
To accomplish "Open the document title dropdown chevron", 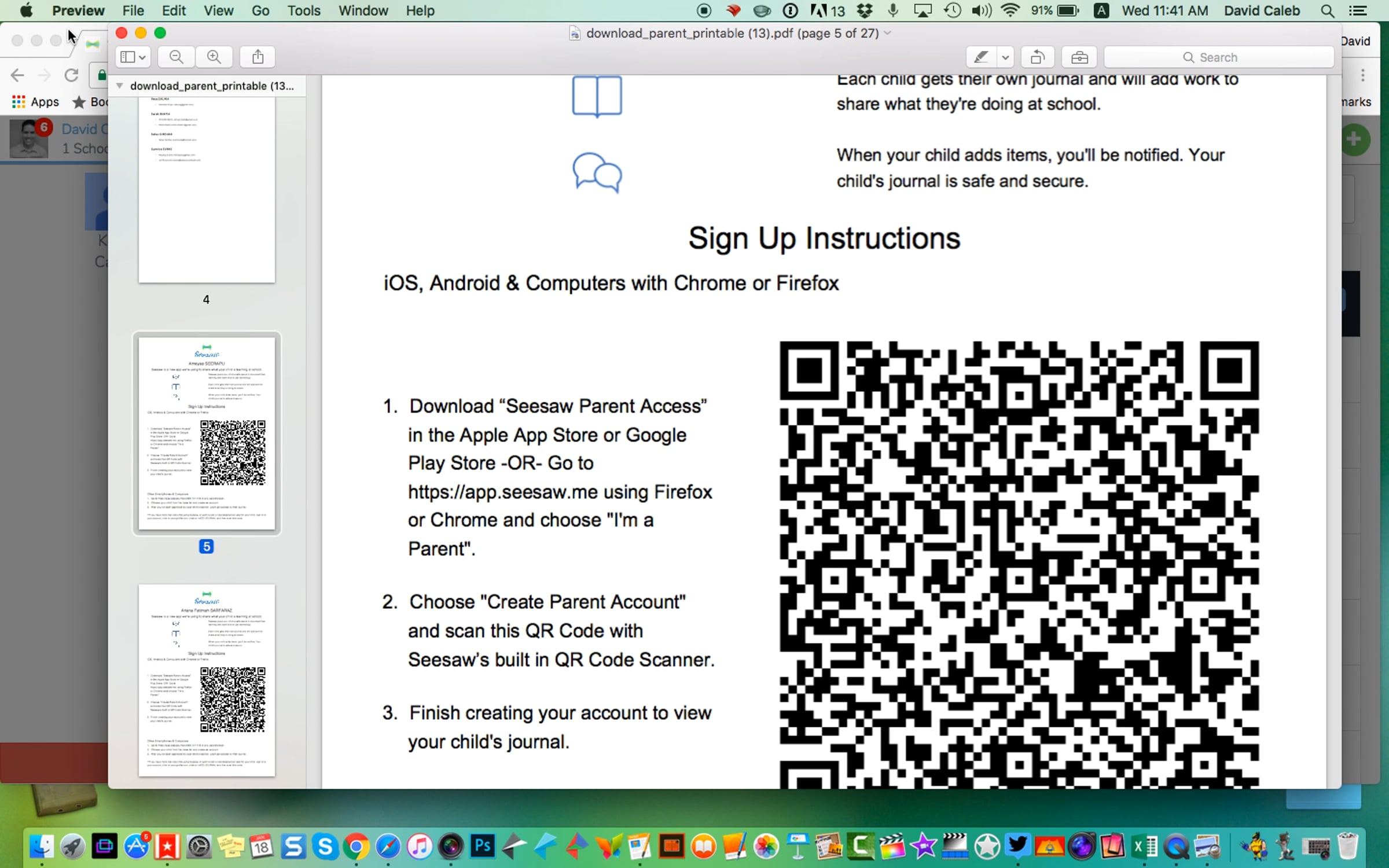I will pyautogui.click(x=888, y=33).
